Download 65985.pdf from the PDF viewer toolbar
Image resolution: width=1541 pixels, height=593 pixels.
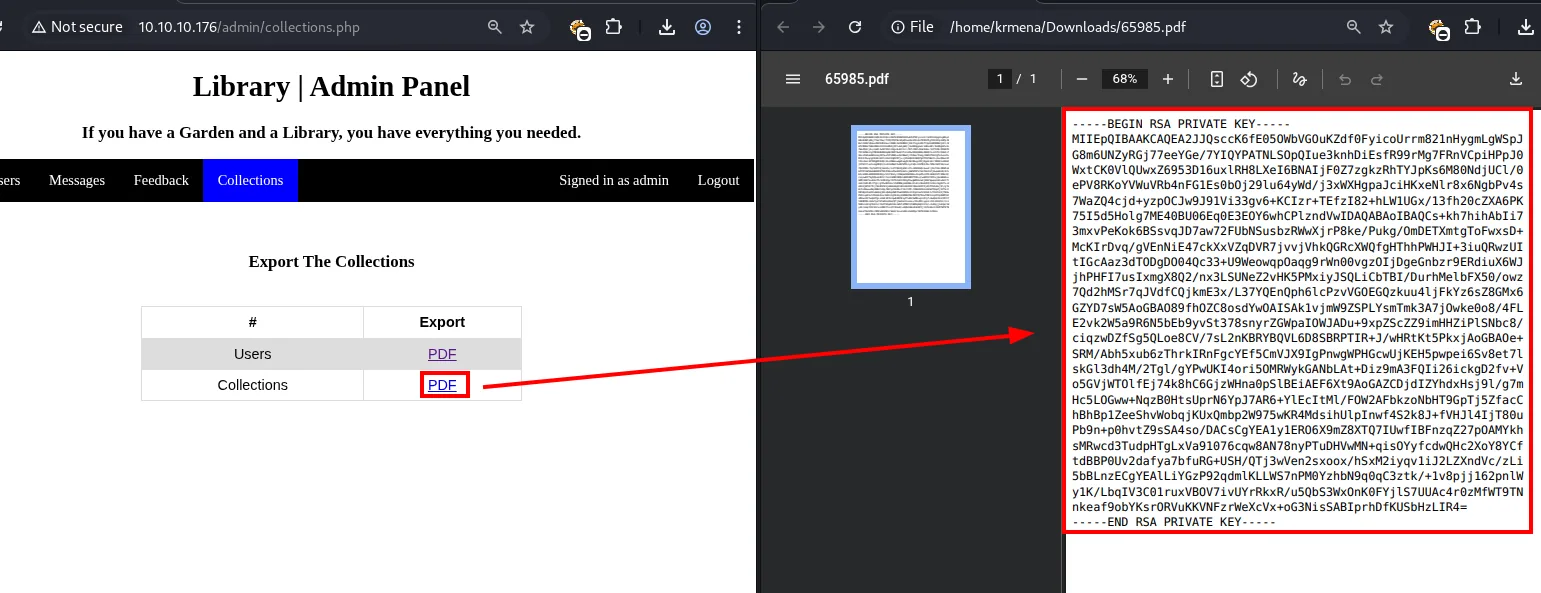point(1516,79)
